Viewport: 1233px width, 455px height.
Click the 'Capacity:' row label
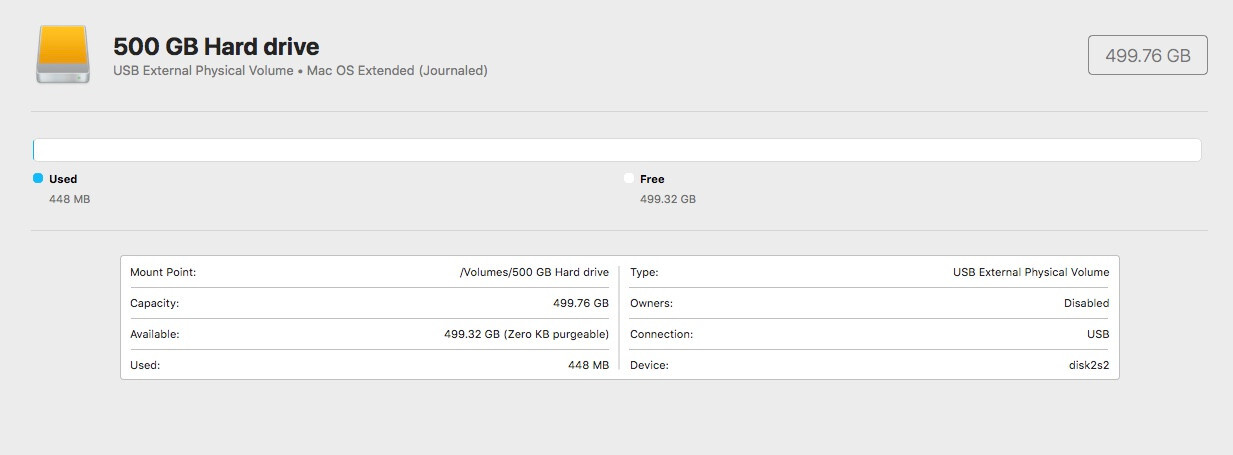155,303
